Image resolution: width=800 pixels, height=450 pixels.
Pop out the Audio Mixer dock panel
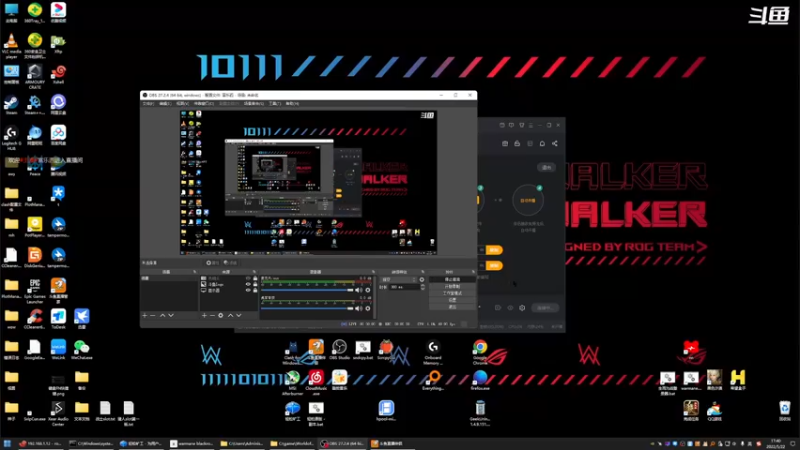tap(373, 272)
